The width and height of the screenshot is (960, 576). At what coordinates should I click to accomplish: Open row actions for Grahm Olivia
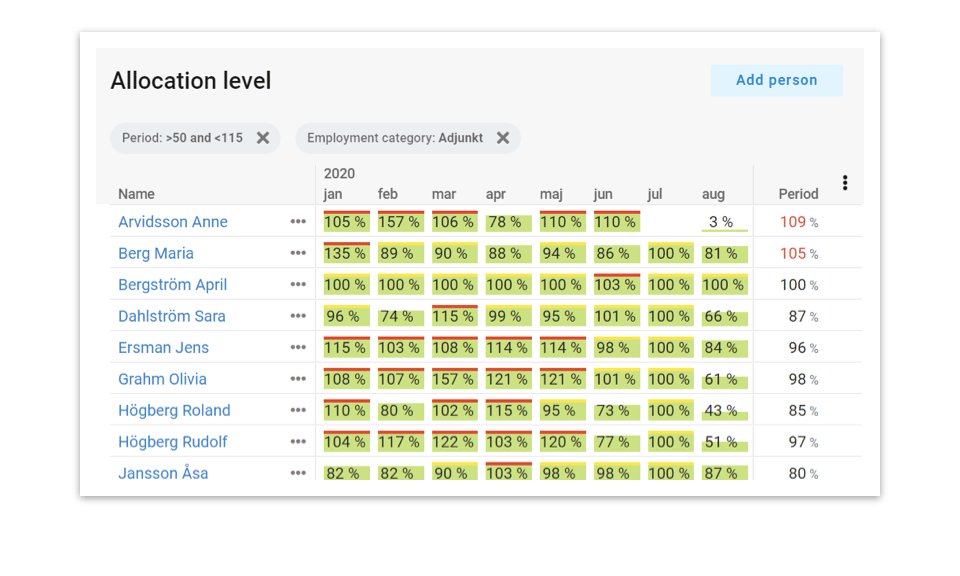click(297, 378)
